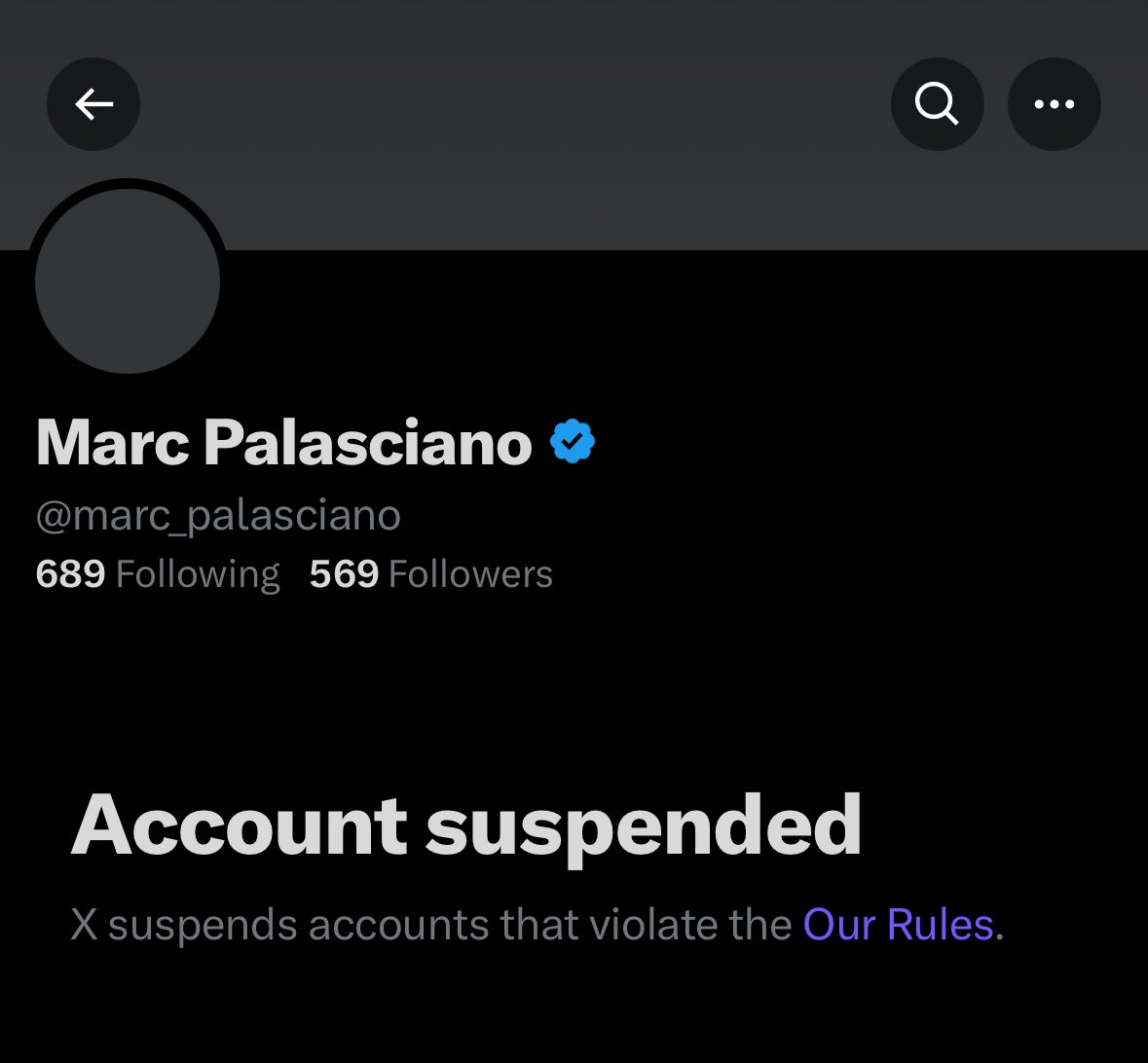Image resolution: width=1148 pixels, height=1063 pixels.
Task: Open the three-dot more options menu
Action: point(1054,104)
